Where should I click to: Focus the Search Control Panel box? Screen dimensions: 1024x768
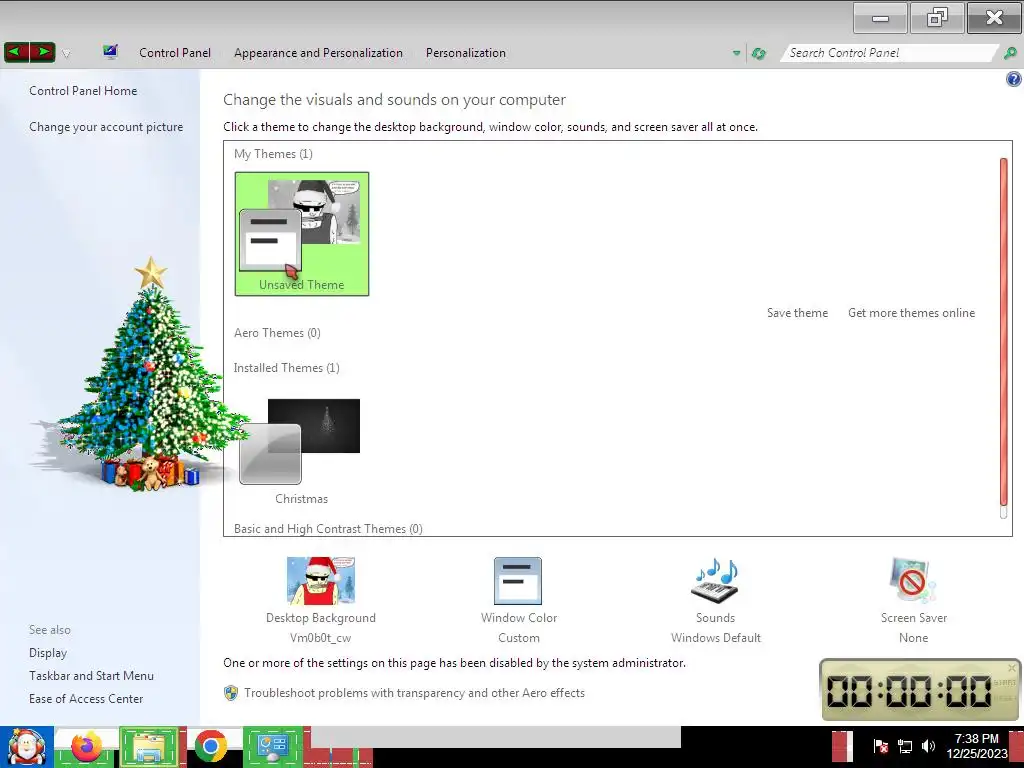pos(889,53)
